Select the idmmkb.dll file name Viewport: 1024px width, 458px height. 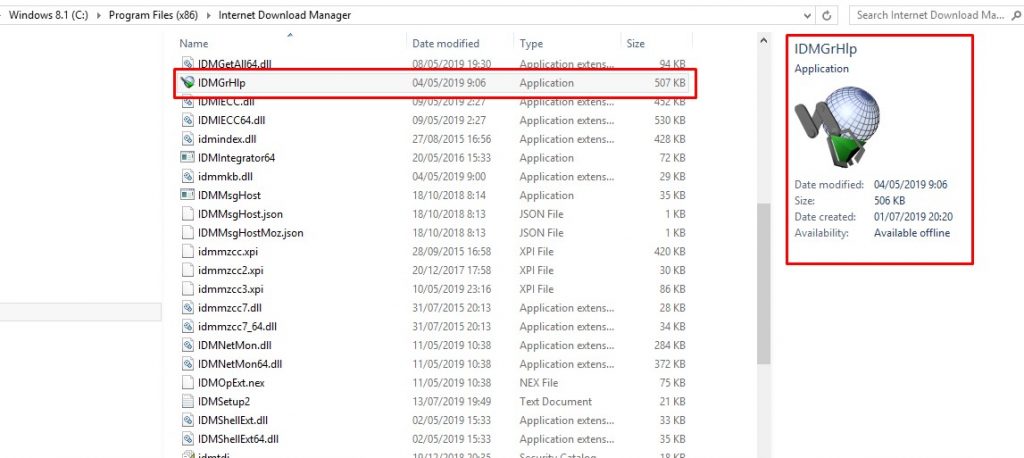tap(225, 176)
